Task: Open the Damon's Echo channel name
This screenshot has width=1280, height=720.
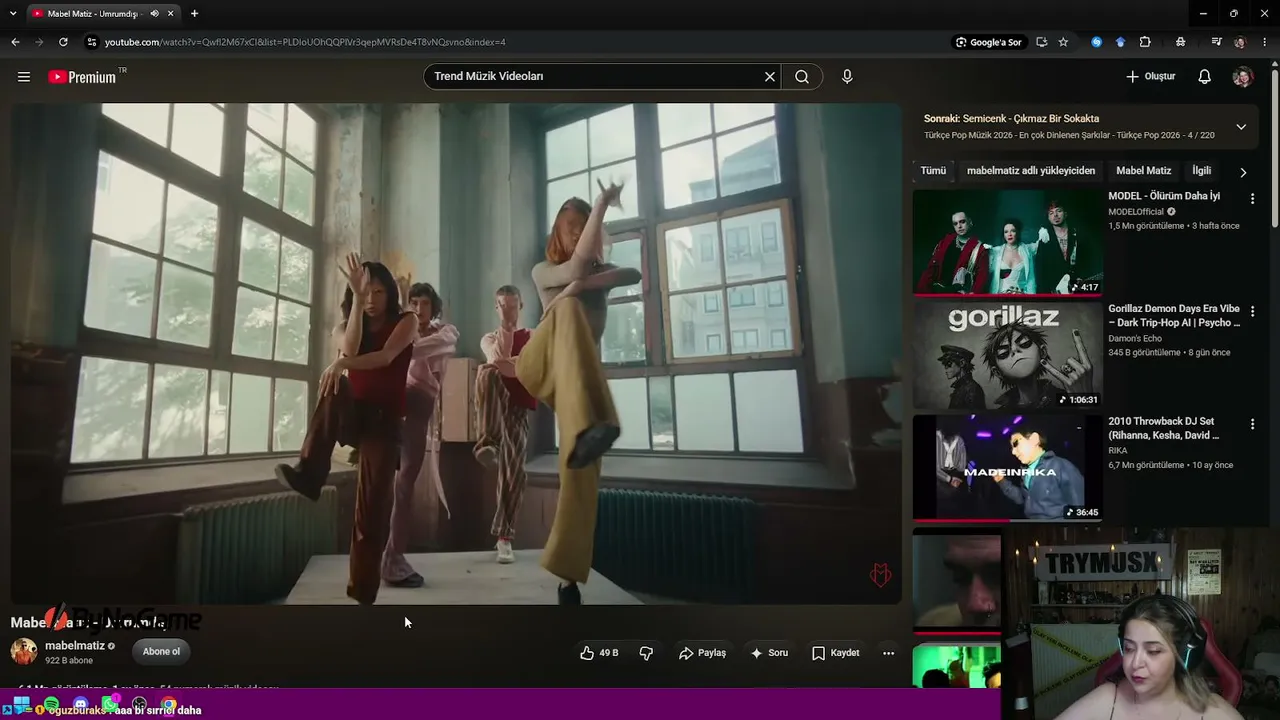Action: tap(1135, 339)
